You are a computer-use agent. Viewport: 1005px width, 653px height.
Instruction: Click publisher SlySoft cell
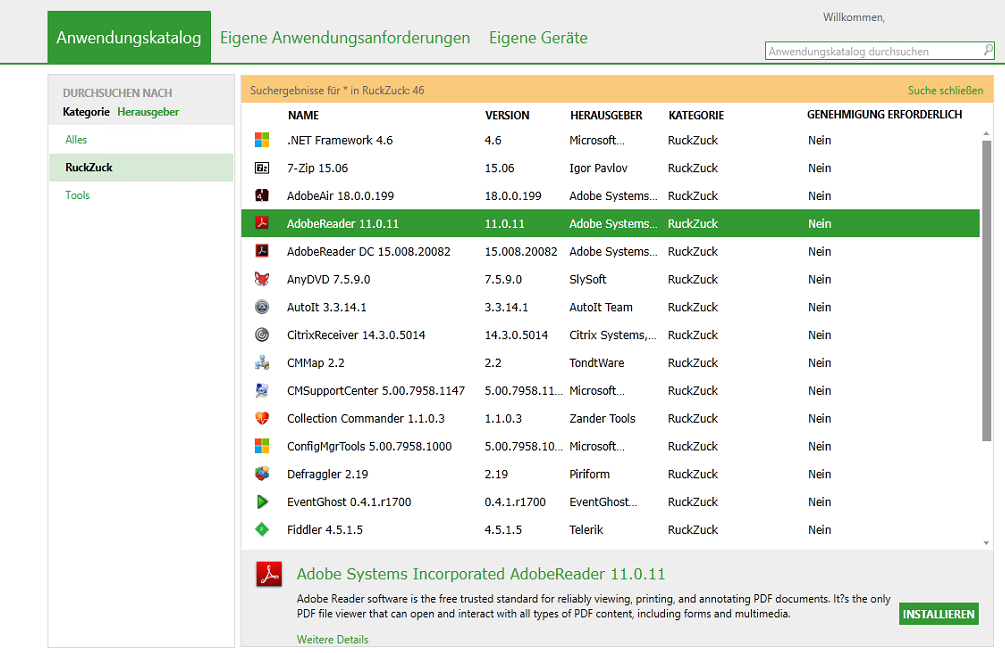[587, 279]
